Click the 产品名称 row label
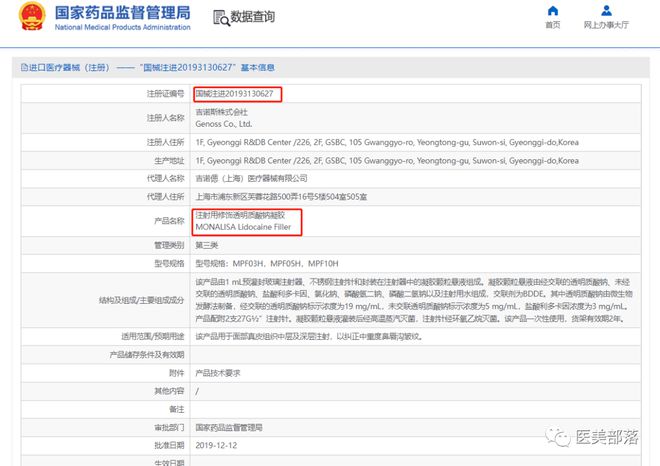660x466 pixels. coord(169,221)
